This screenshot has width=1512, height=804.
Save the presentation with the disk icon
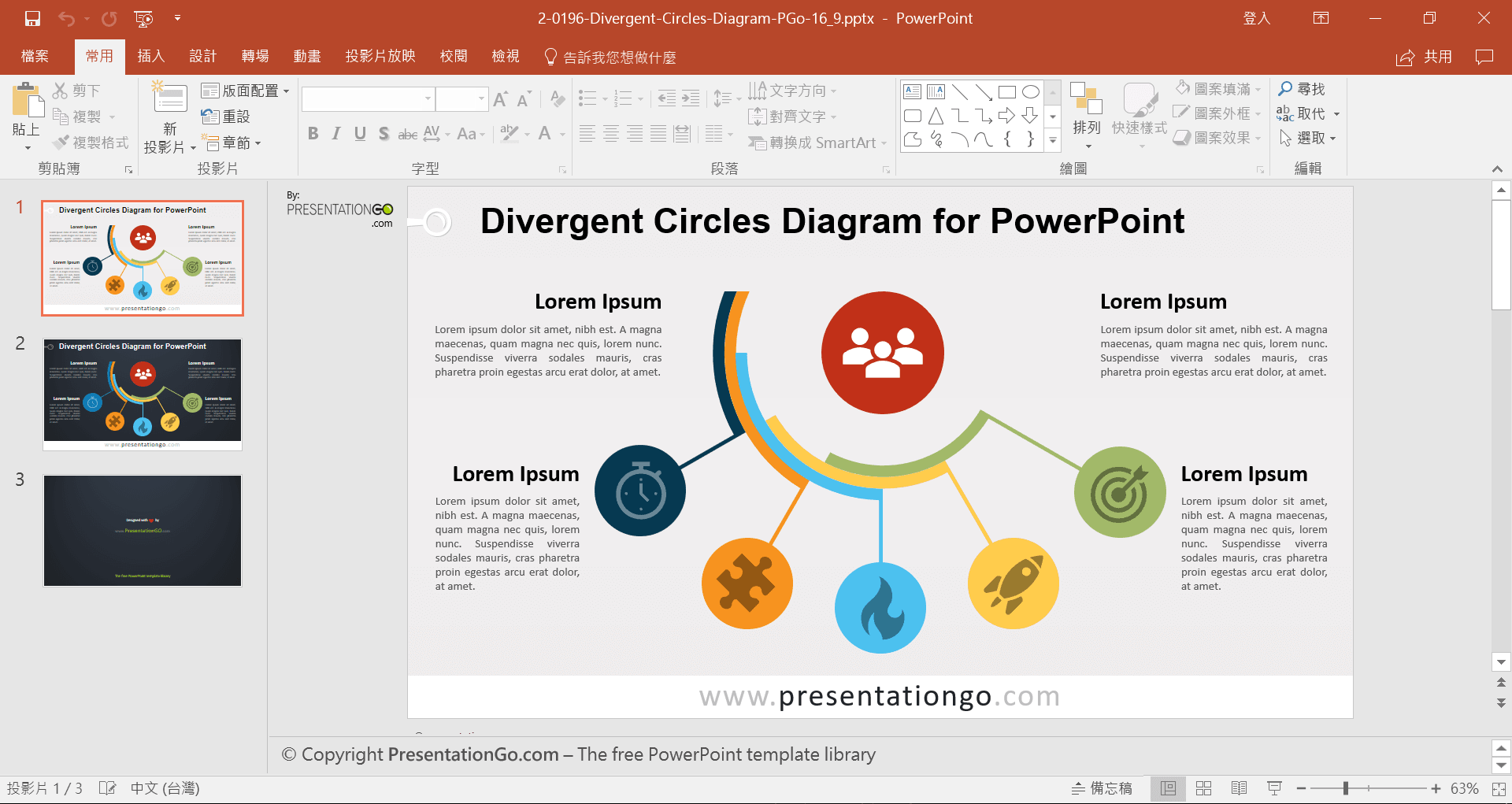pyautogui.click(x=32, y=18)
